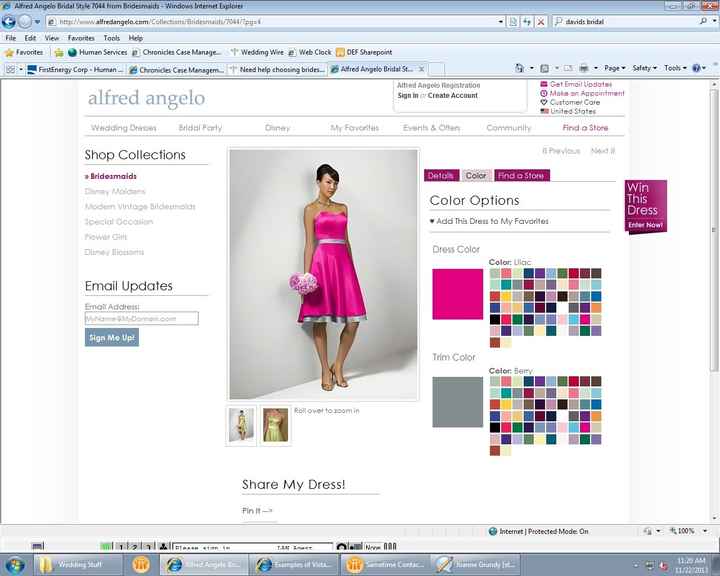720x576 pixels.
Task: Open the Wedding Stuff folder in the taskbar
Action: [78, 565]
